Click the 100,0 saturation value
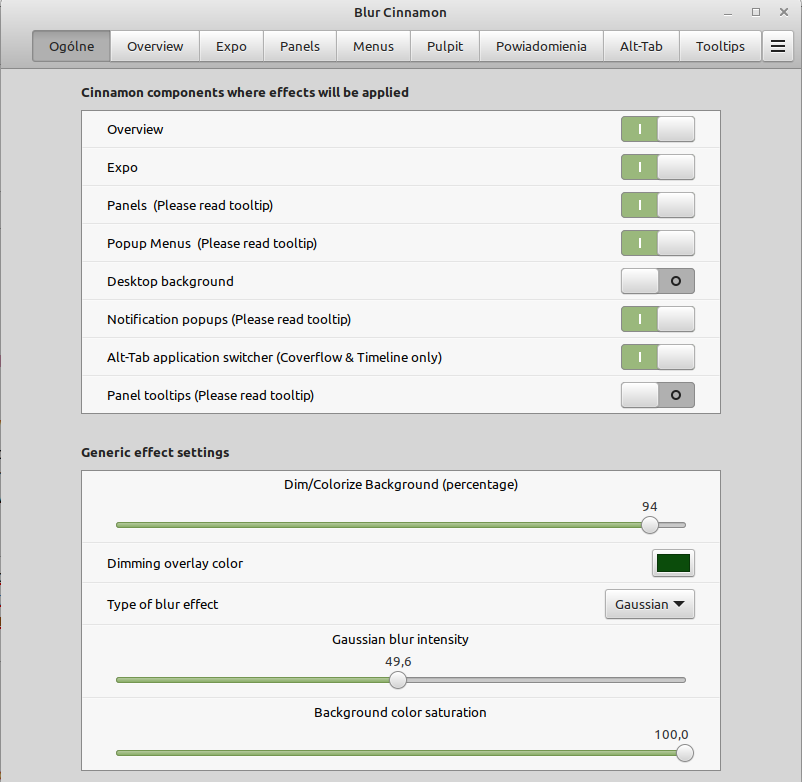This screenshot has width=802, height=782. (x=671, y=735)
